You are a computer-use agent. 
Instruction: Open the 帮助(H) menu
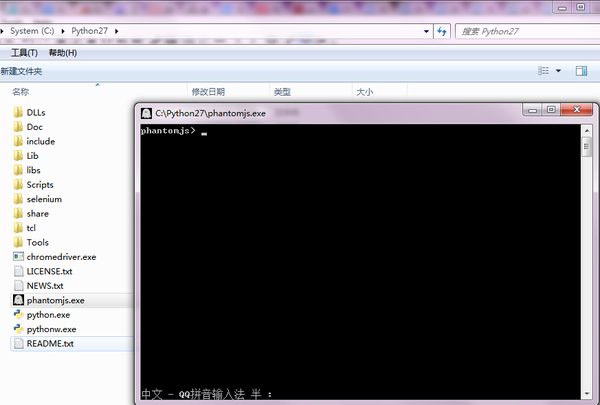63,53
